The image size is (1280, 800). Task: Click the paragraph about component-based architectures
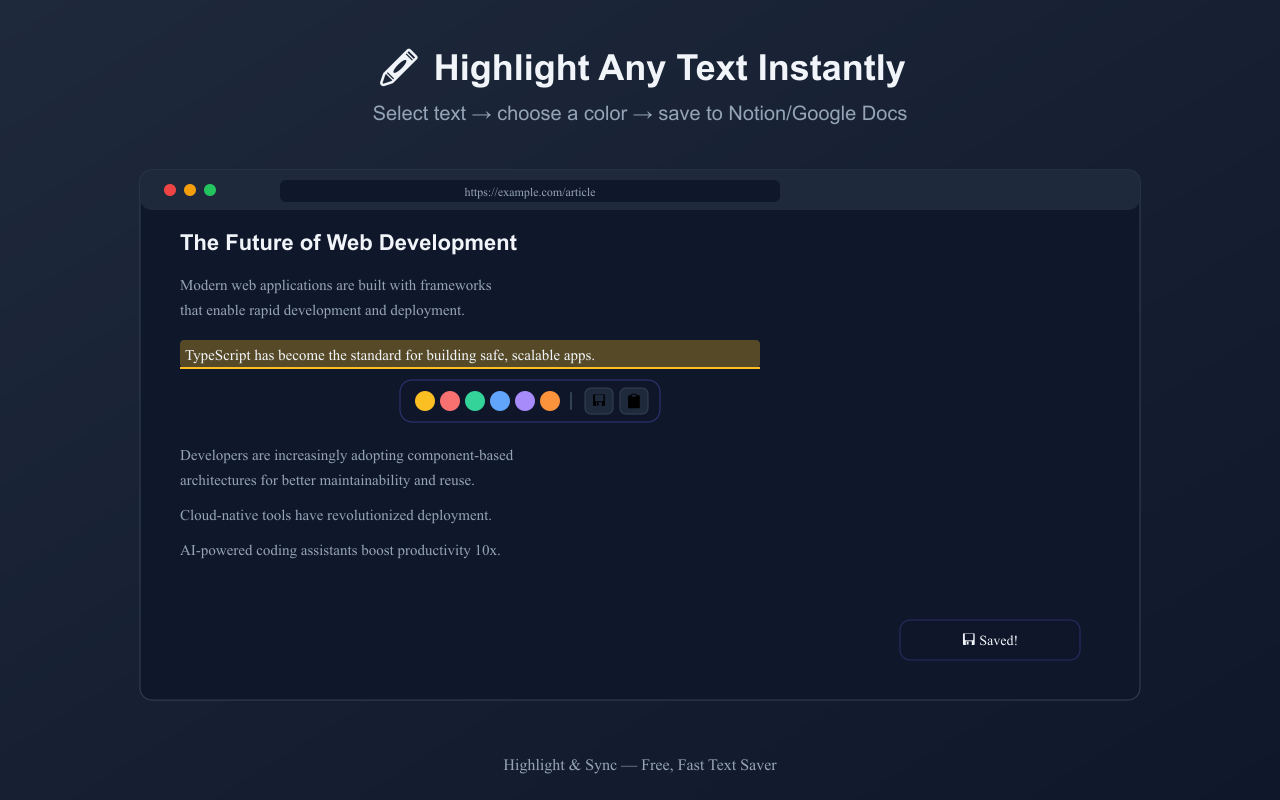[346, 467]
